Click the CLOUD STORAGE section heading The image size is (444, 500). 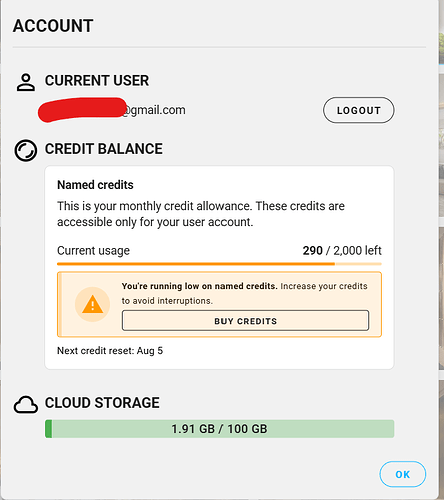tap(102, 403)
